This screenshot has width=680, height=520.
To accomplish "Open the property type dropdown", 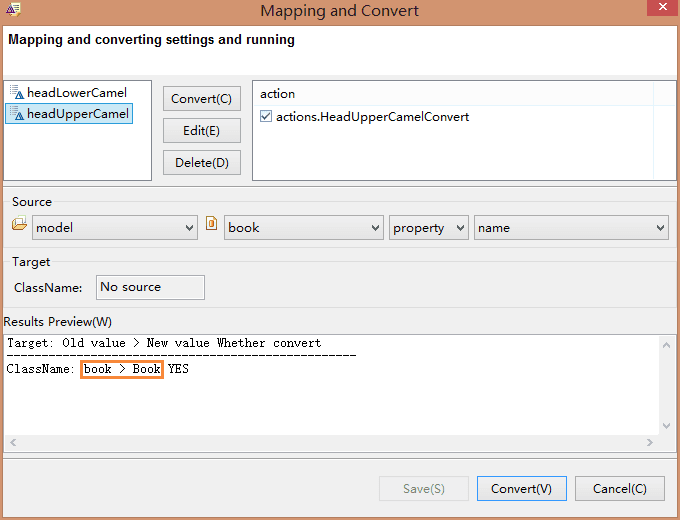I will (428, 227).
